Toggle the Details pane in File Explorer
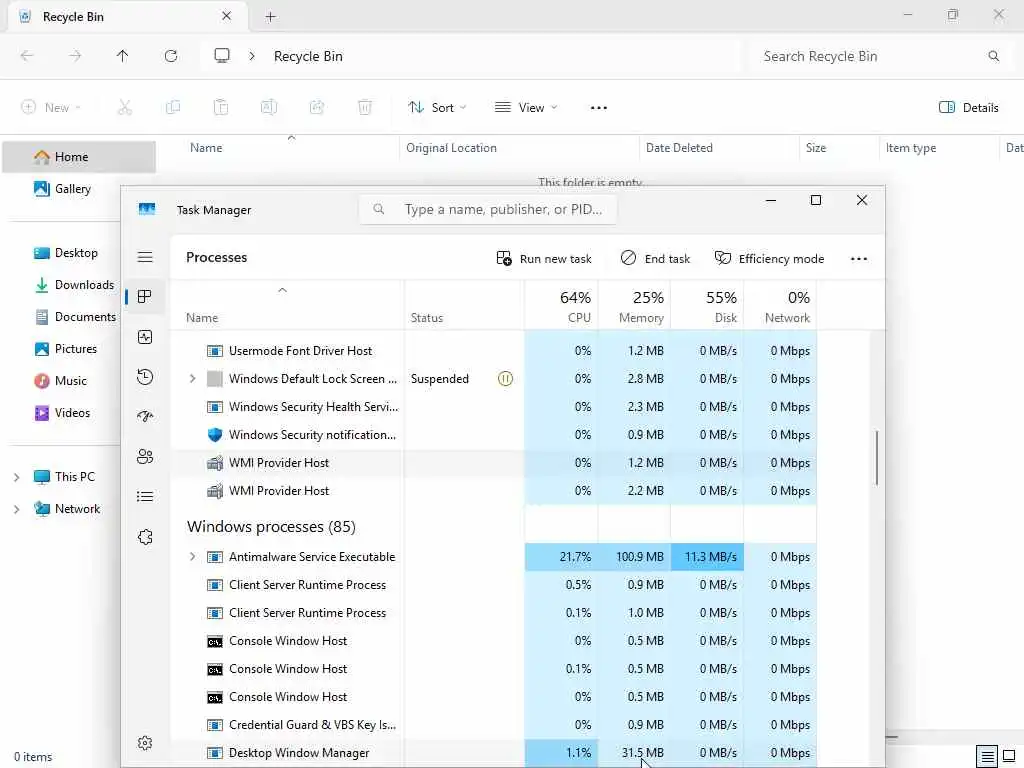This screenshot has height=768, width=1024. 968,108
